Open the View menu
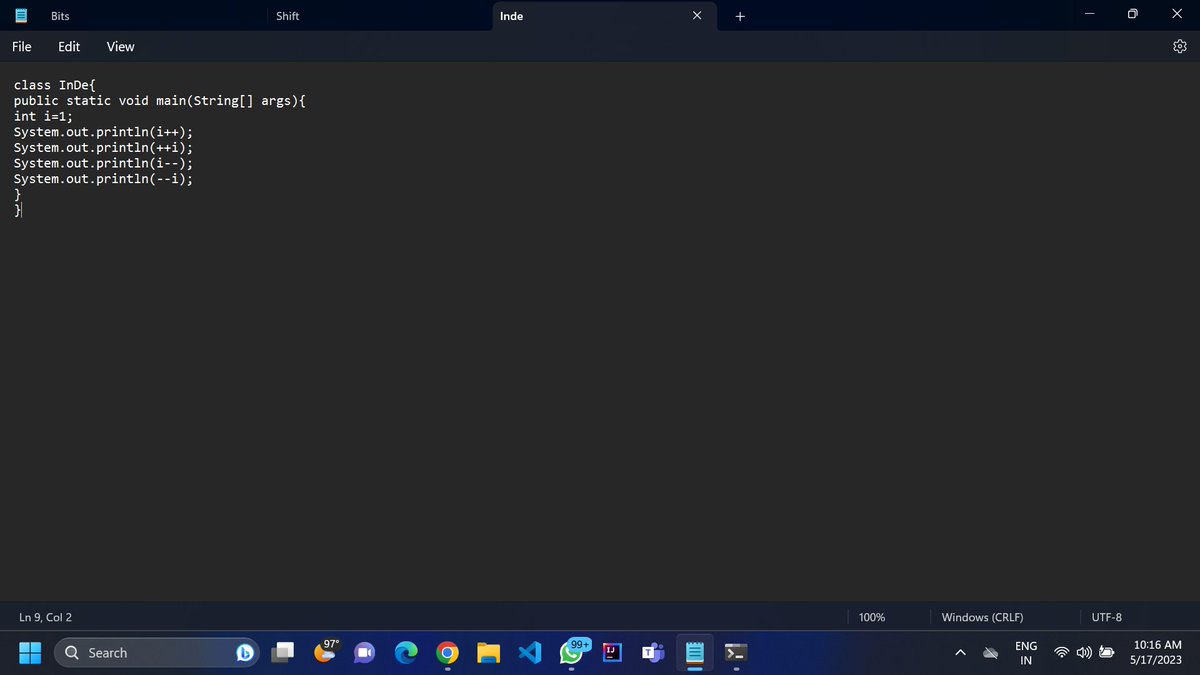 (120, 46)
